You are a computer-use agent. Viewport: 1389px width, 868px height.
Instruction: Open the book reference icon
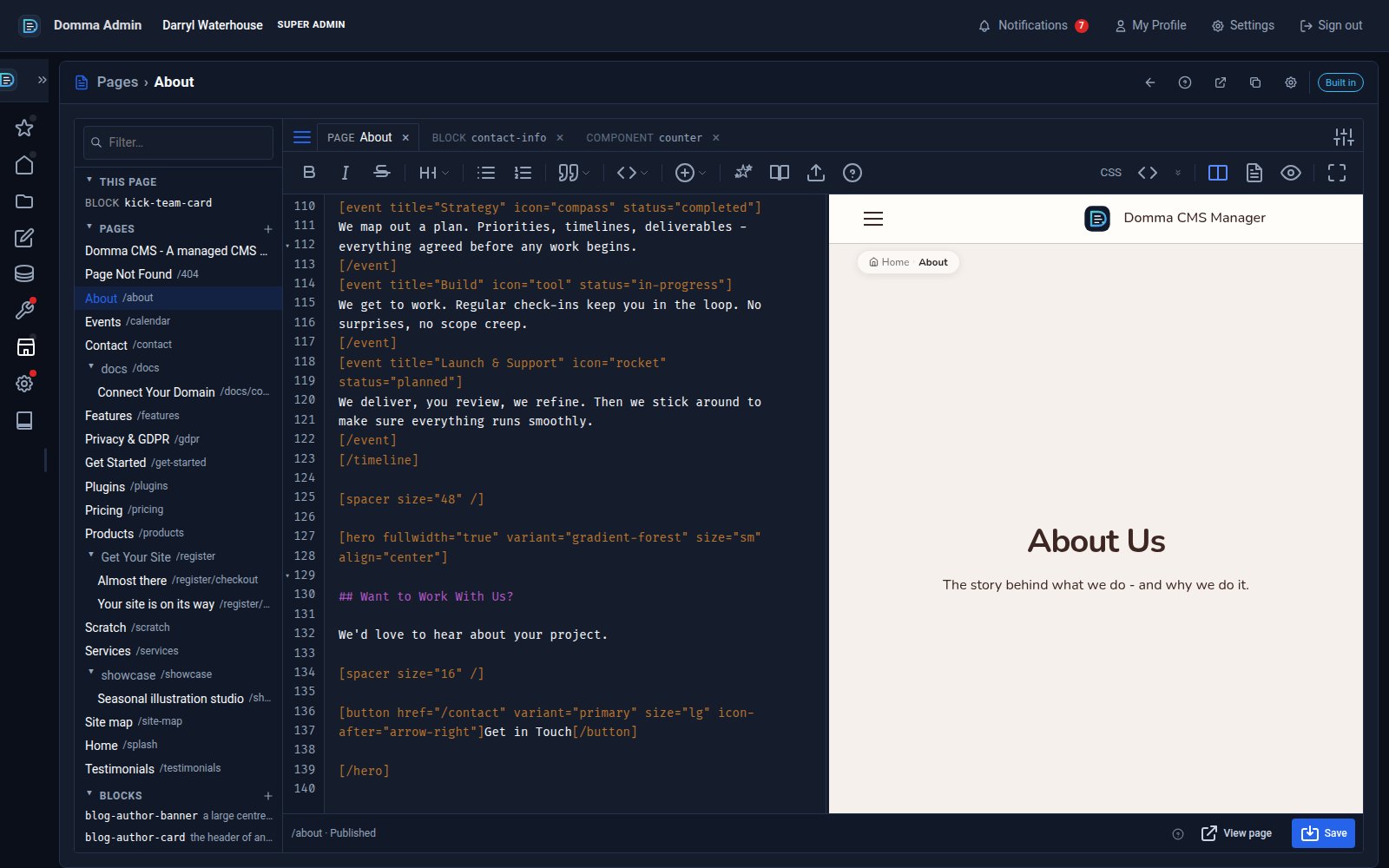pyautogui.click(x=780, y=173)
